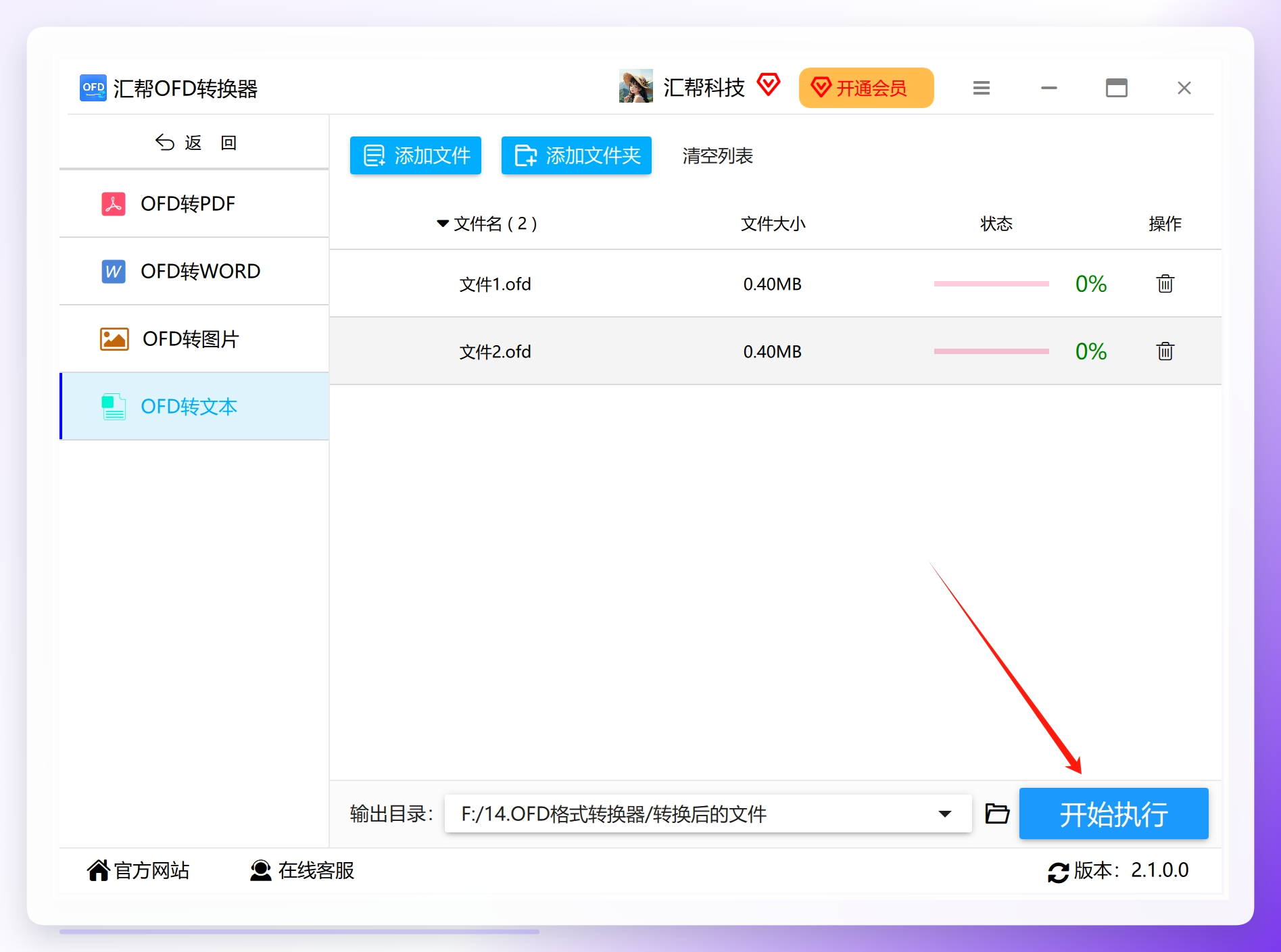The width and height of the screenshot is (1281, 952).
Task: Open output folder browse icon
Action: pyautogui.click(x=997, y=813)
